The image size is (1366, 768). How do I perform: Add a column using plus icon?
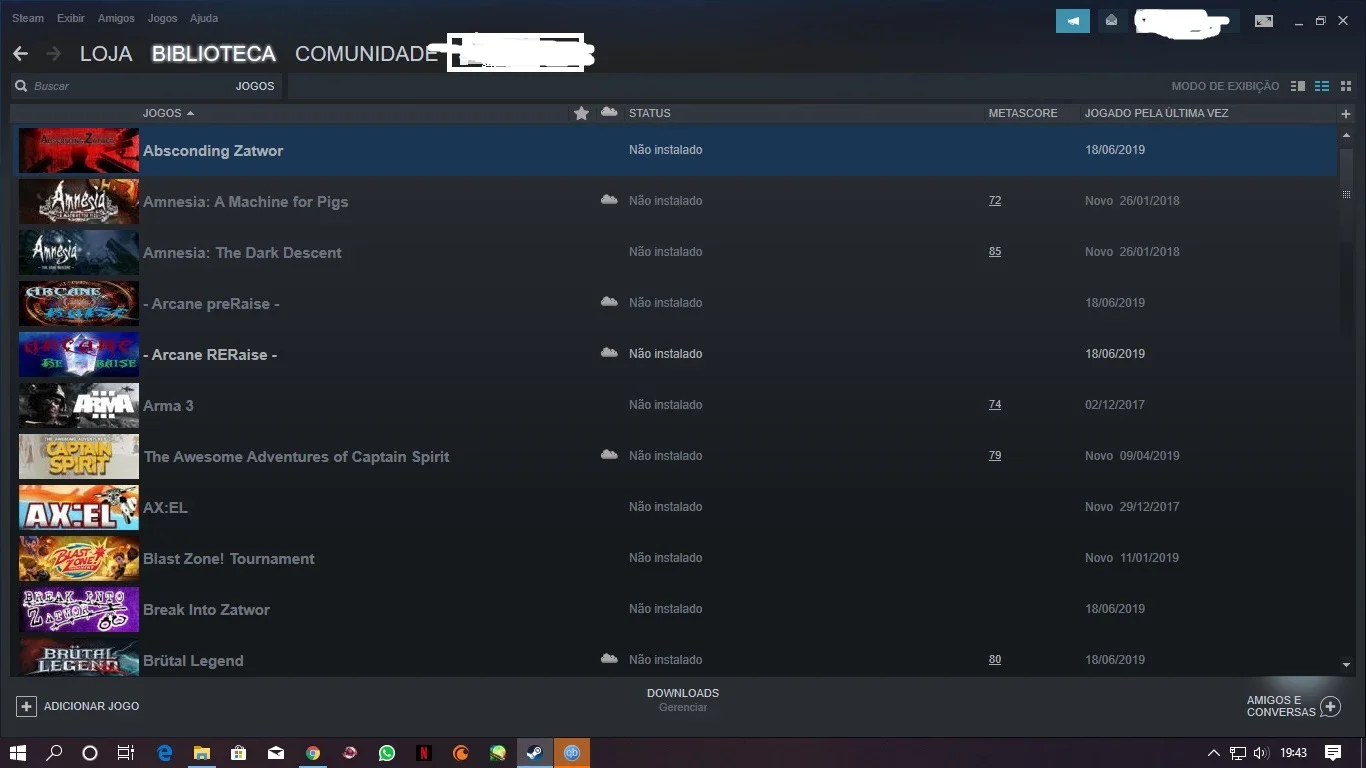pos(1346,114)
